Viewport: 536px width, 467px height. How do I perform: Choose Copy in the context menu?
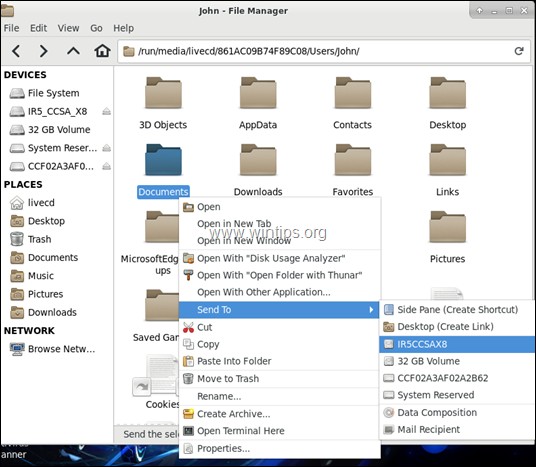[x=280, y=344]
